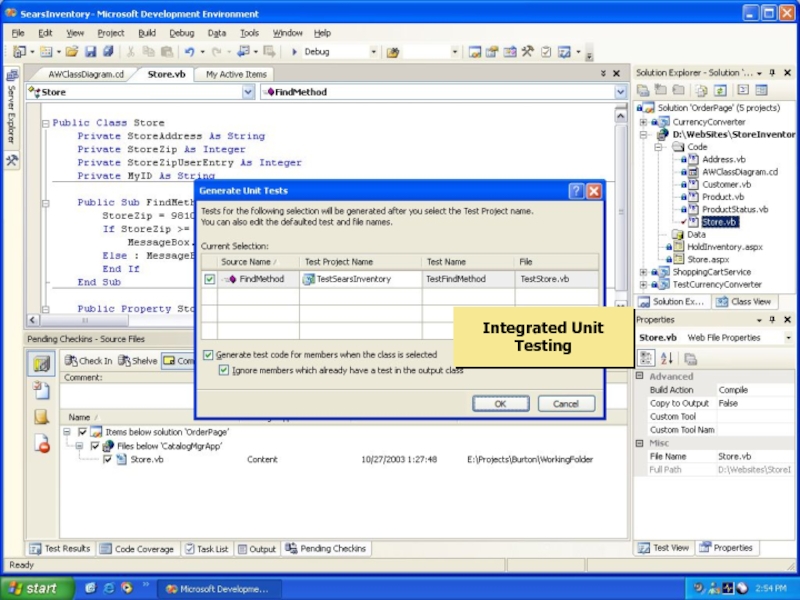Sort properties alphabetically with A-Z icon
The image size is (800, 600).
pos(665,359)
